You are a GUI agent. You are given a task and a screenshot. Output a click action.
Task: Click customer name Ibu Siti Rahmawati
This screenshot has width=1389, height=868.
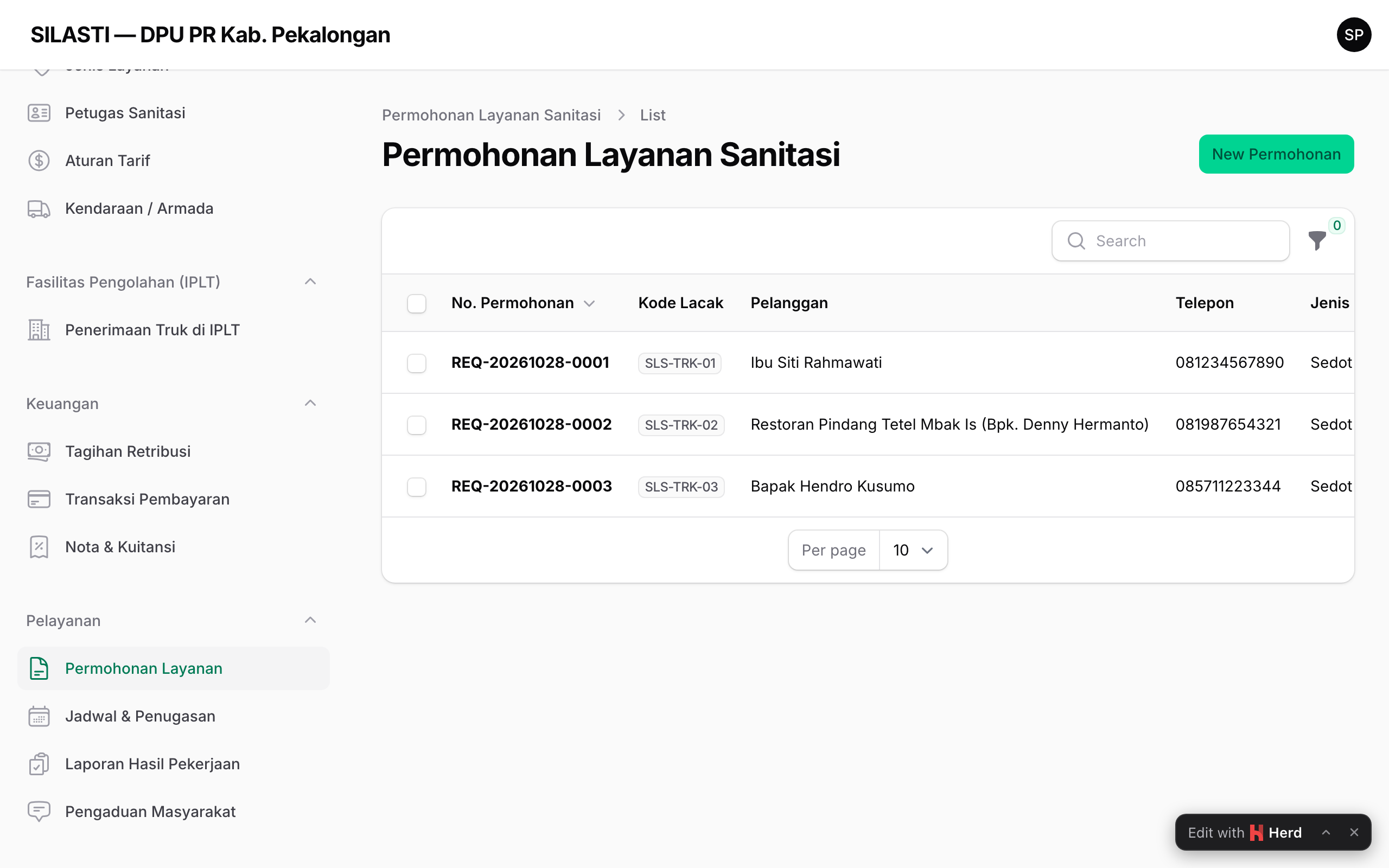click(x=815, y=362)
